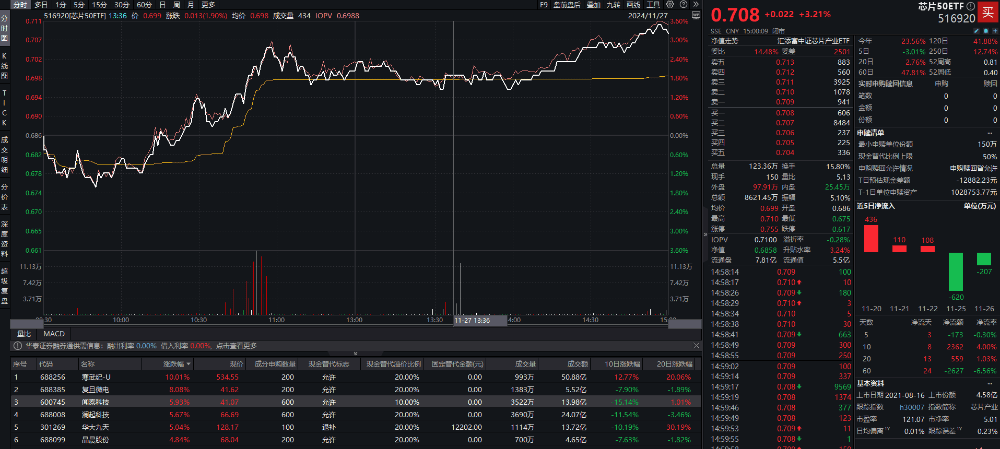Select the 60分 minute chart tab
Image resolution: width=1000 pixels, height=449 pixels.
144,4
